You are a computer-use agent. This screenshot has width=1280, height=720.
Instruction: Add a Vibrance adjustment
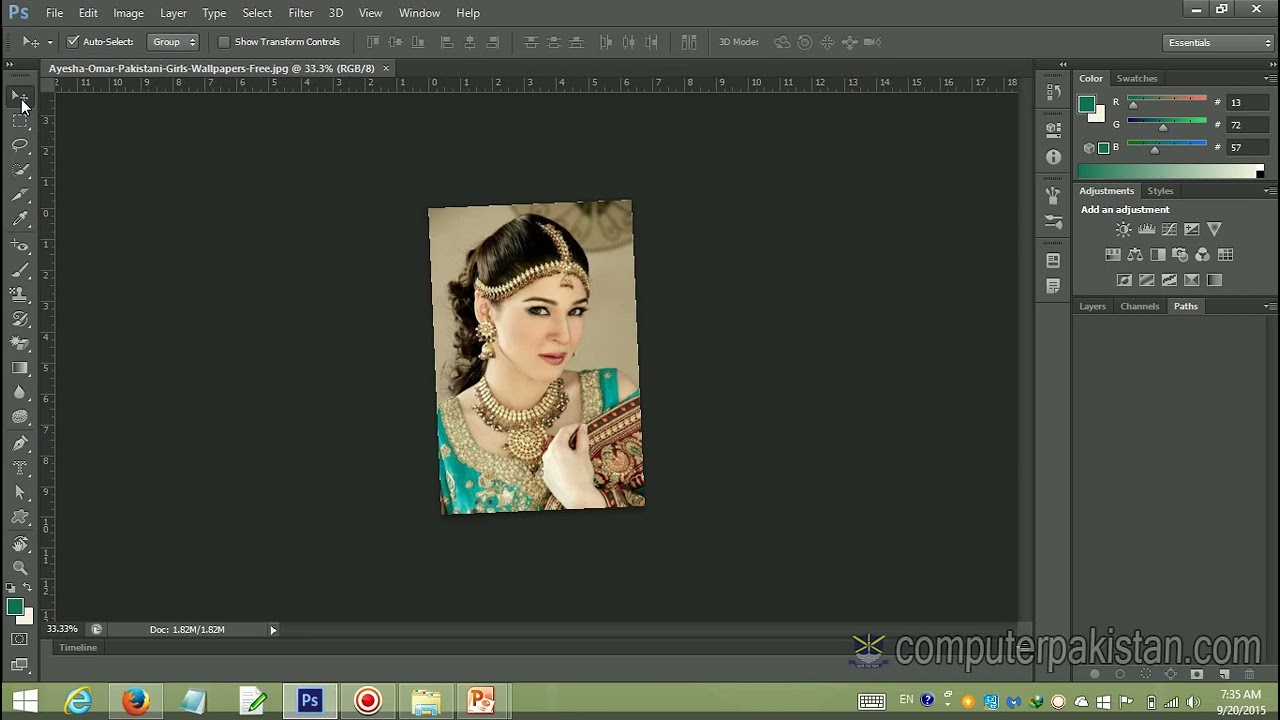pos(1214,229)
